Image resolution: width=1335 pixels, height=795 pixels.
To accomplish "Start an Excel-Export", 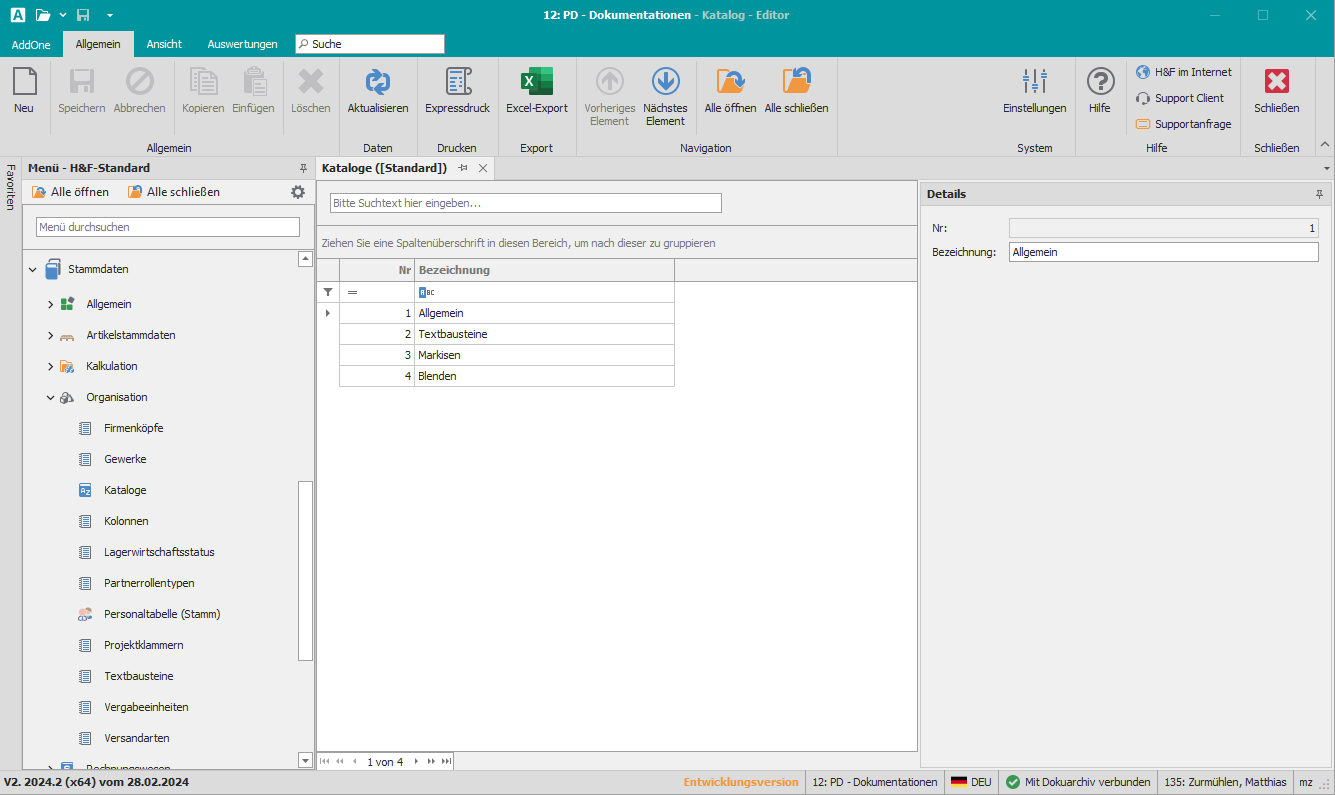I will tap(536, 93).
